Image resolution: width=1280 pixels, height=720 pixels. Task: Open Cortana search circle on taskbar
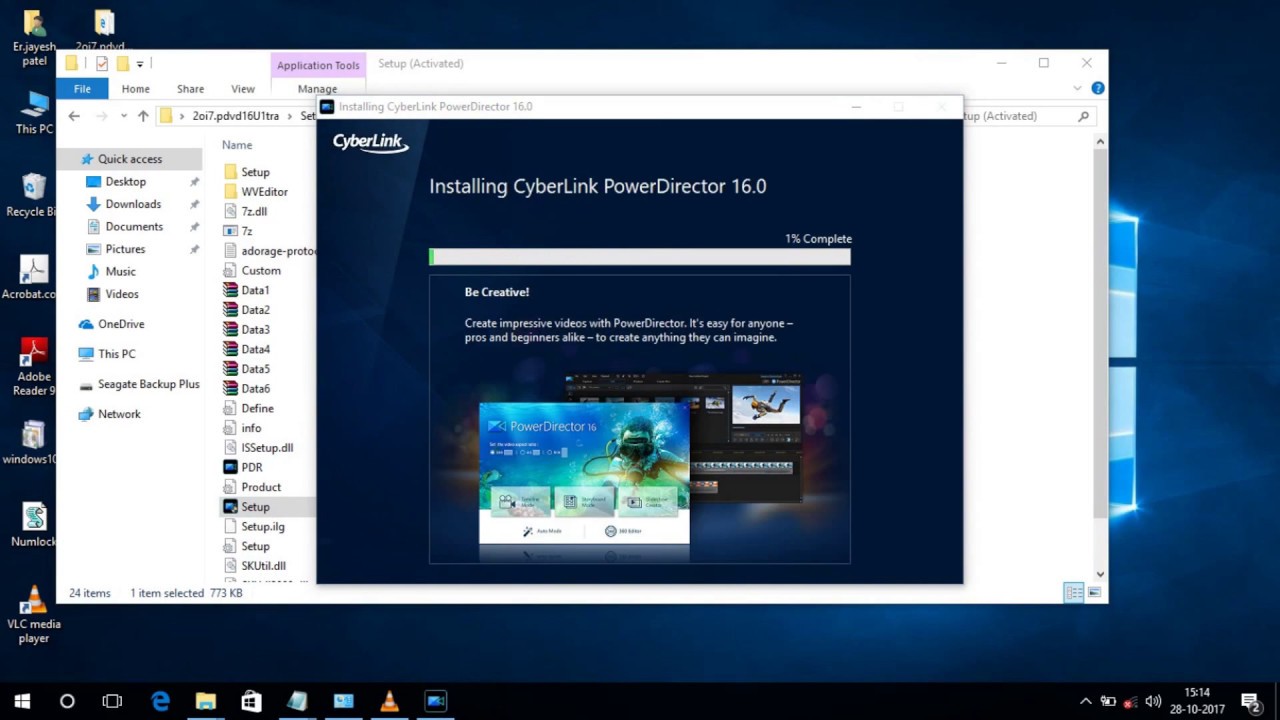(67, 701)
